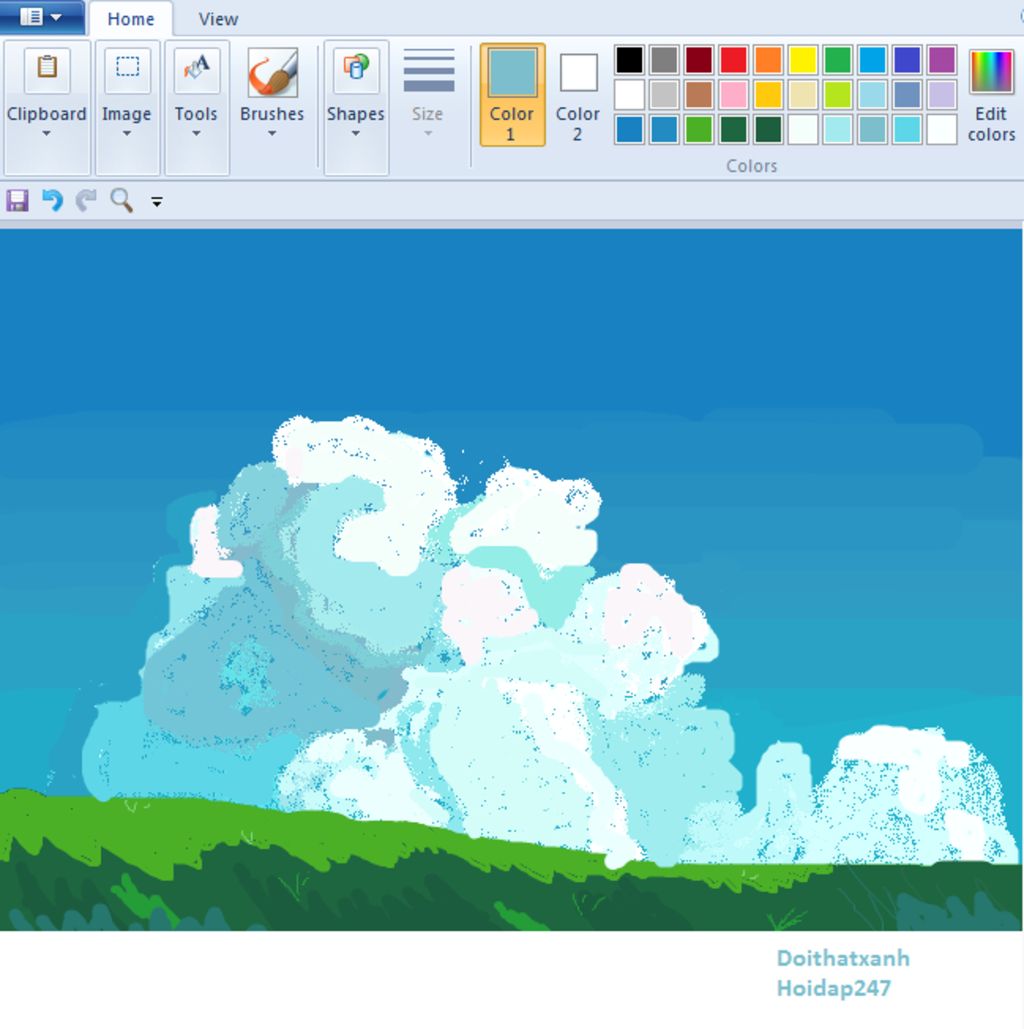Pick the bright red color swatch
The height and width of the screenshot is (1029, 1024).
coord(734,60)
